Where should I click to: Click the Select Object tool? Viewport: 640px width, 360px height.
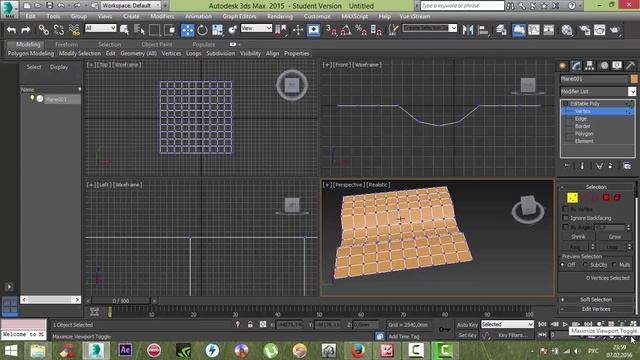point(124,30)
